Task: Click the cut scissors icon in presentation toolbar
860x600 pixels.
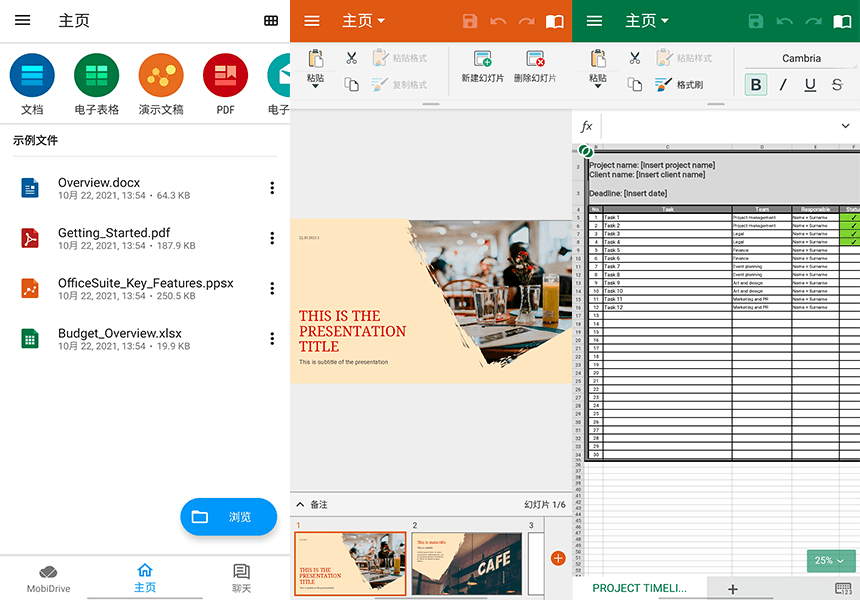Action: [351, 58]
